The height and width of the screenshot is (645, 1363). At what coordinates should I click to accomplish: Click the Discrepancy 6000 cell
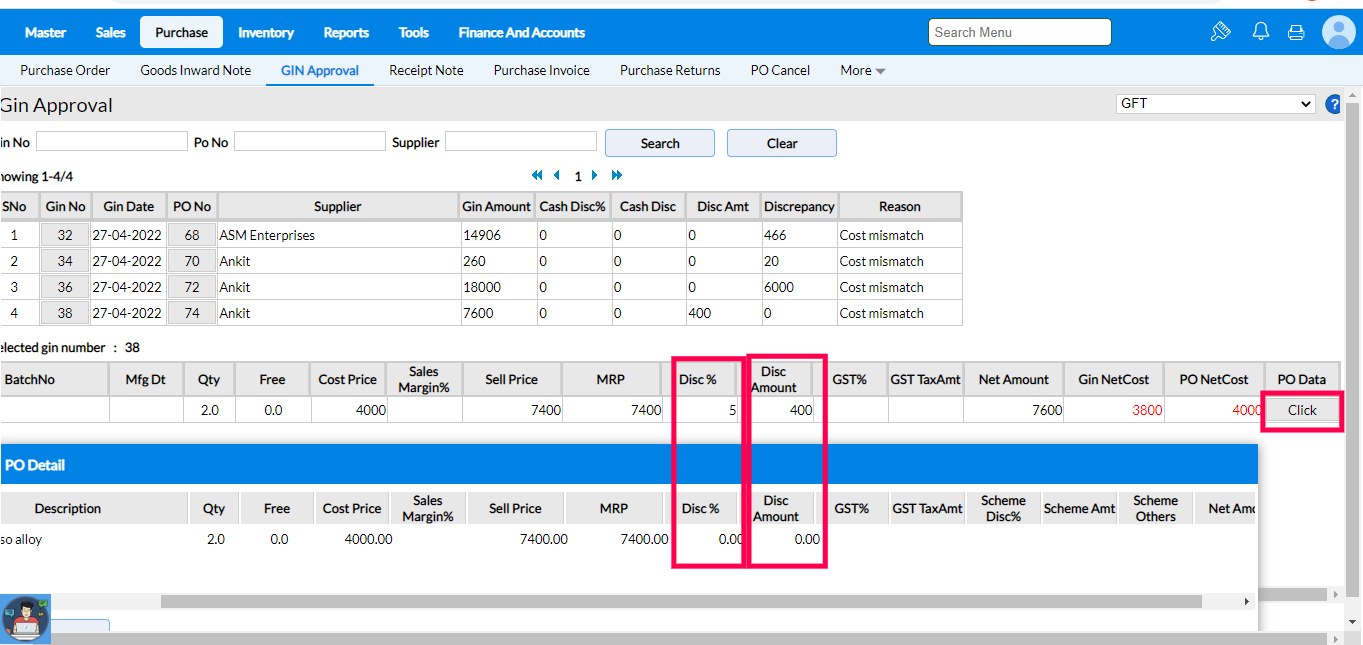(800, 287)
